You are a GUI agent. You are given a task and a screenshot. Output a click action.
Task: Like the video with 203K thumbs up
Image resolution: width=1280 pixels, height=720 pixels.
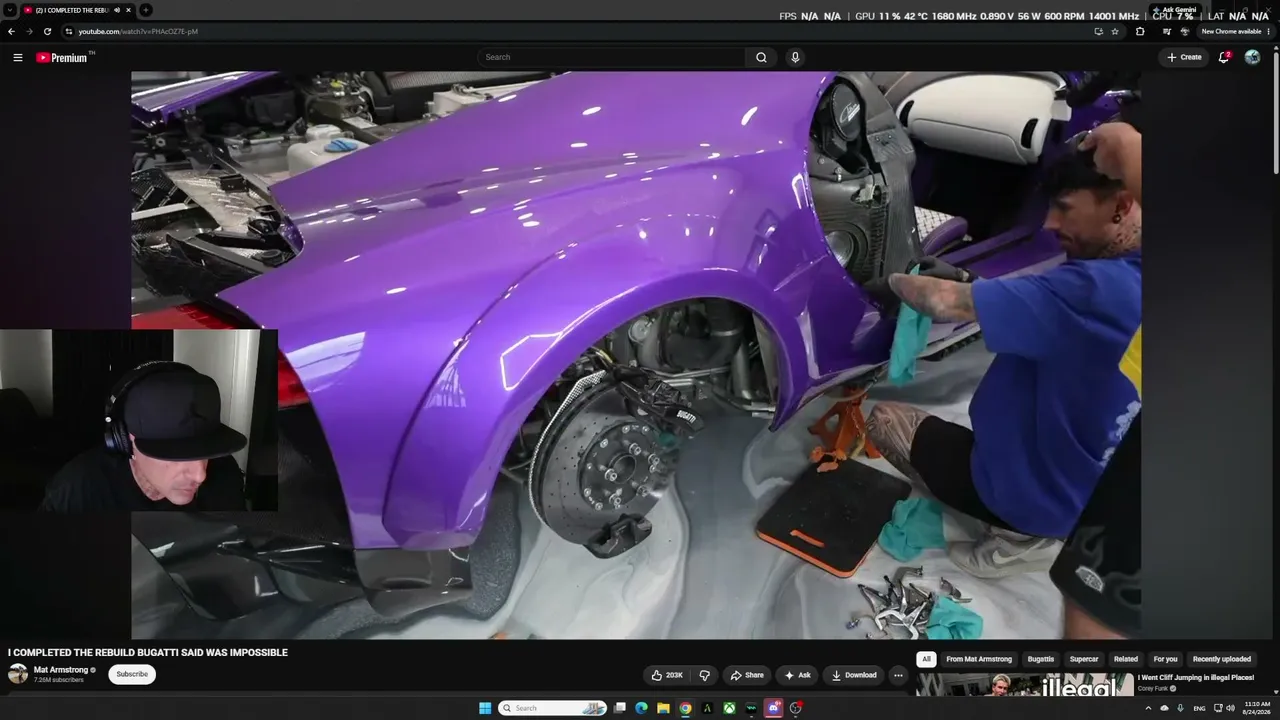[667, 675]
